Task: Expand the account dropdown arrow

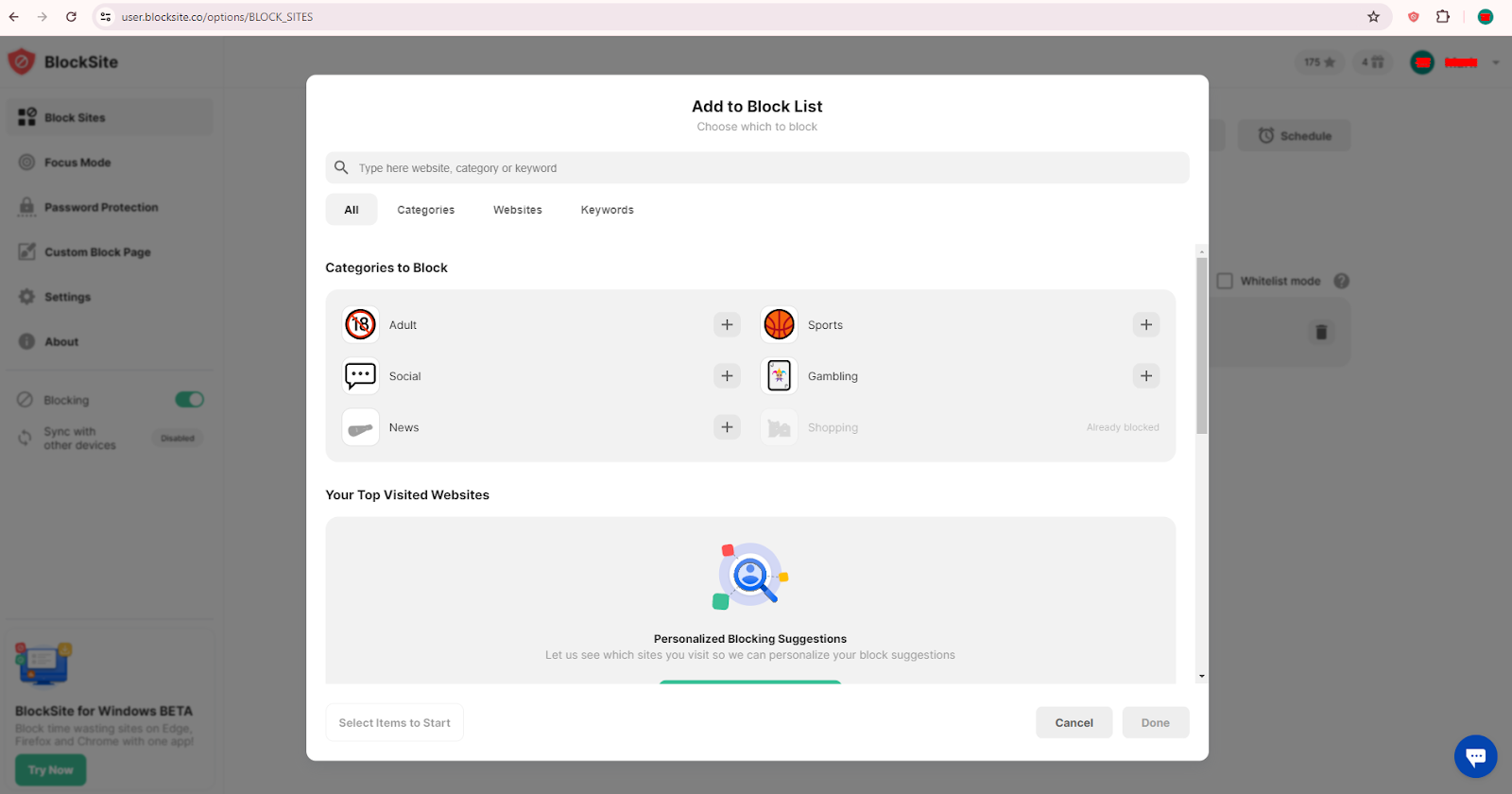Action: 1496,62
